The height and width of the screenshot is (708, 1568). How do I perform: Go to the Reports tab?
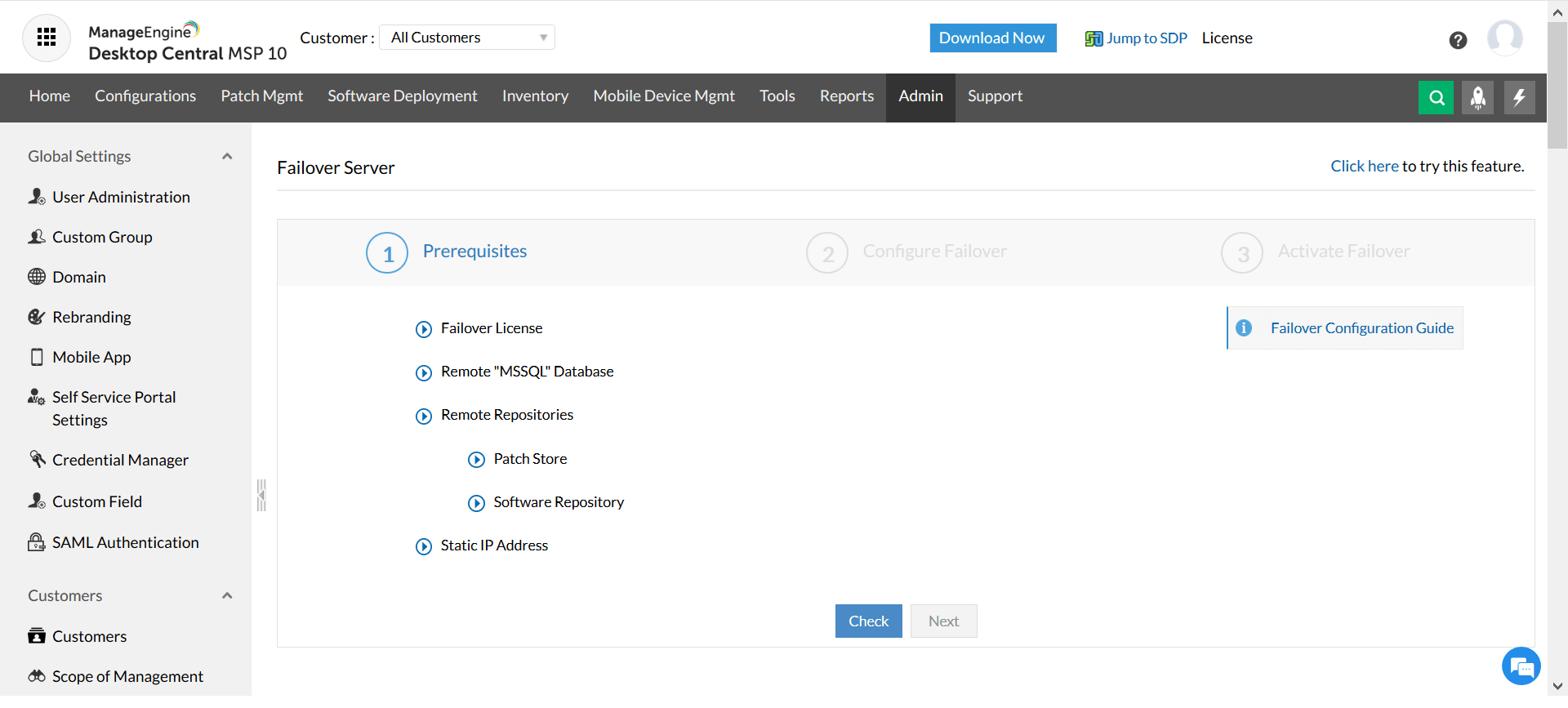[x=847, y=96]
